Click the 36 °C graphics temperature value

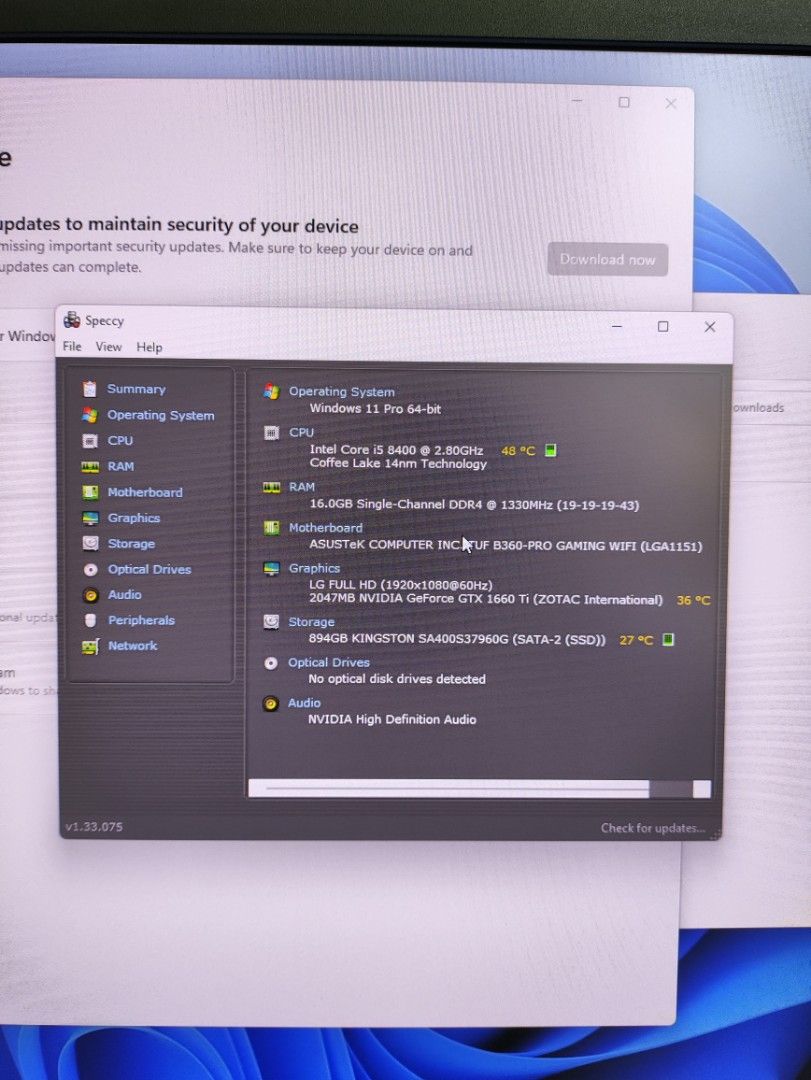click(694, 601)
